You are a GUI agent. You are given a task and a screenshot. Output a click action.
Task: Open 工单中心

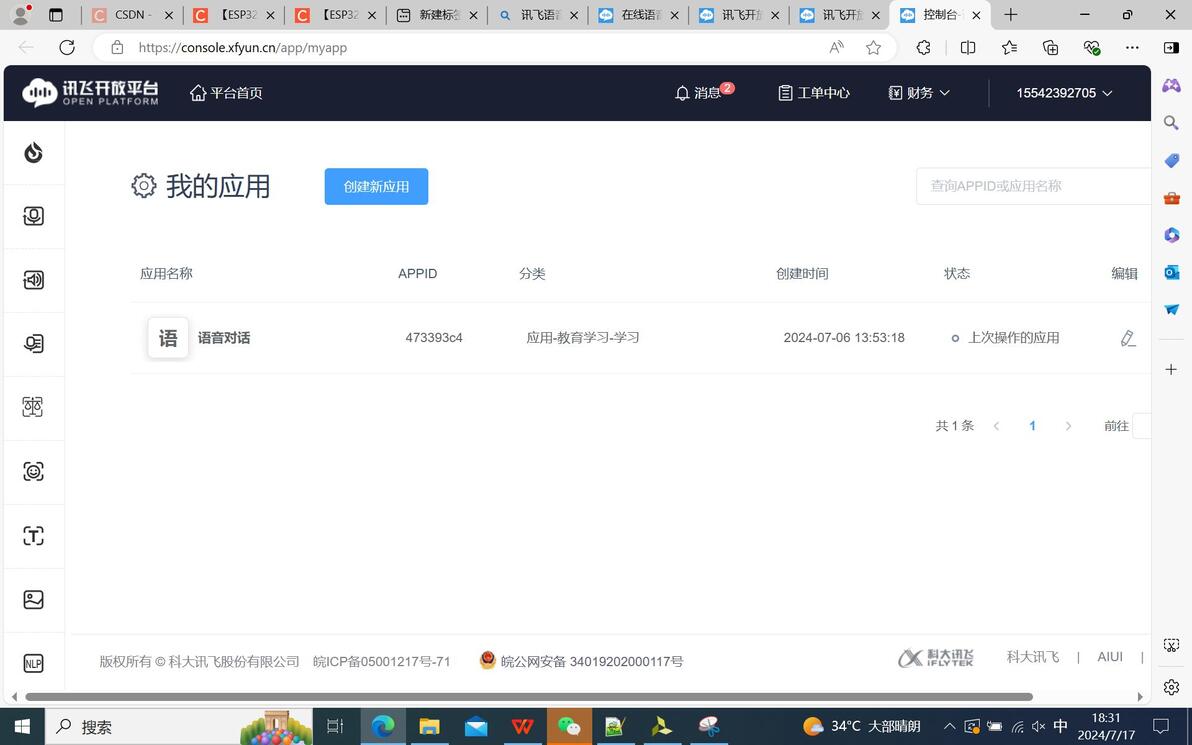point(813,93)
